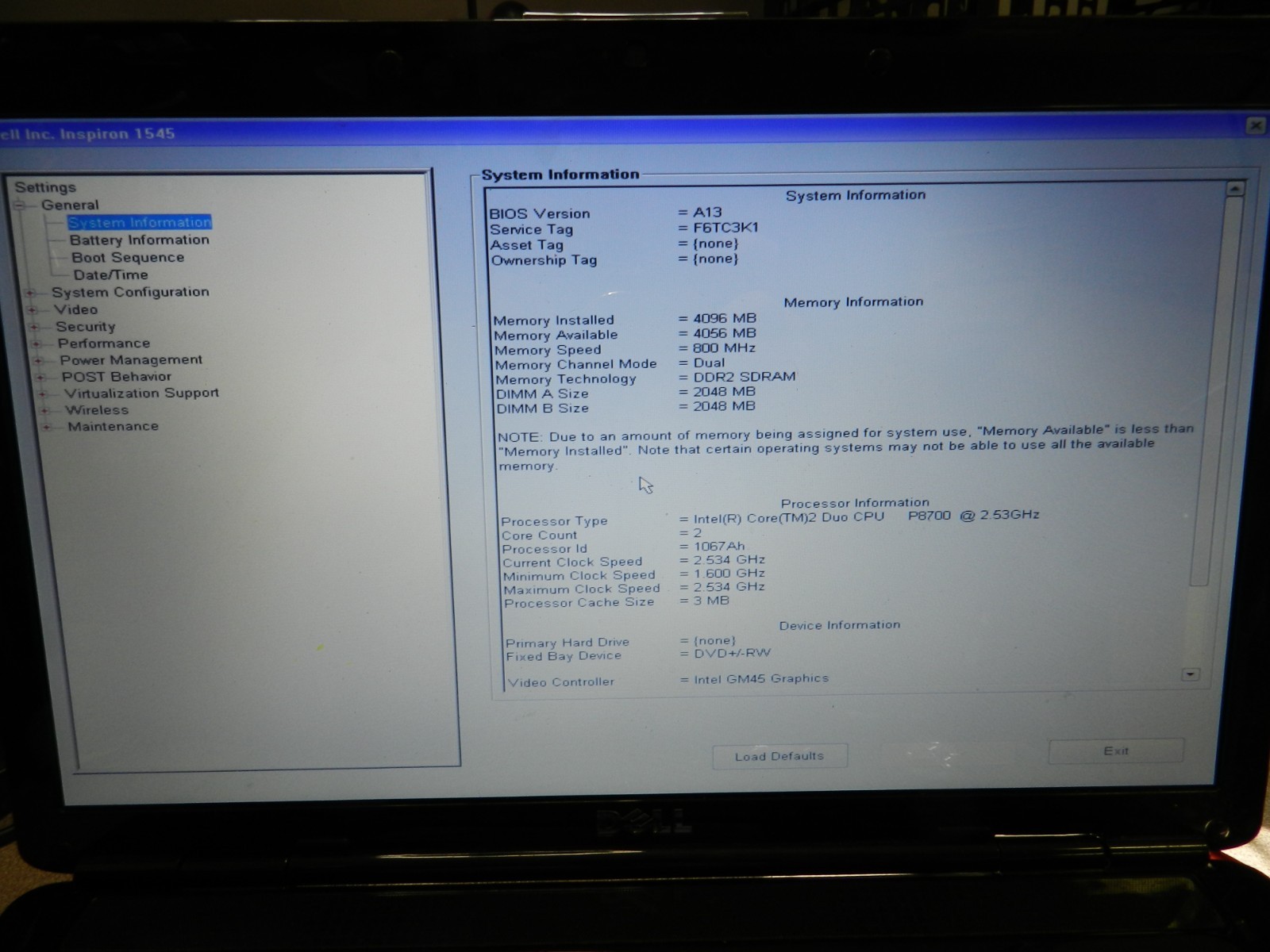Click the Core Count label

[x=539, y=535]
